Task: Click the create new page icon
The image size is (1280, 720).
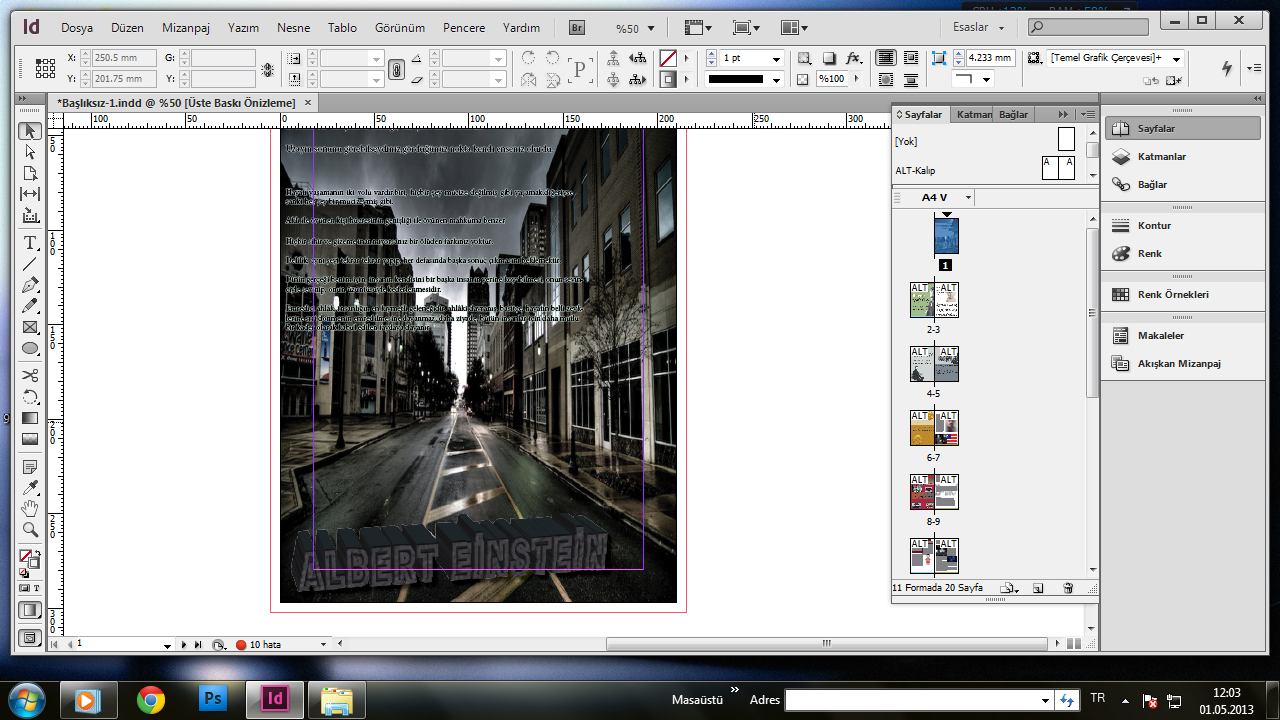Action: pos(1038,588)
